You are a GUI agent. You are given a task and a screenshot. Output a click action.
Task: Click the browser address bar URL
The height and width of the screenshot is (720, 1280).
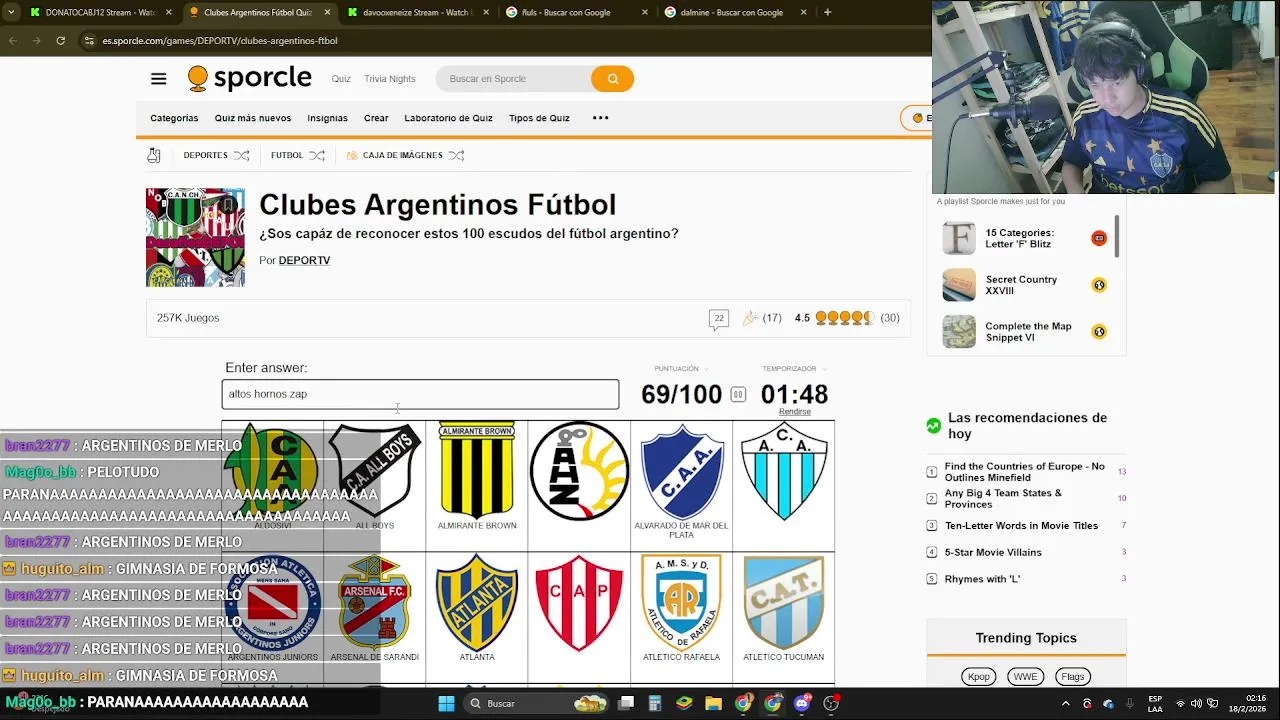coord(220,41)
